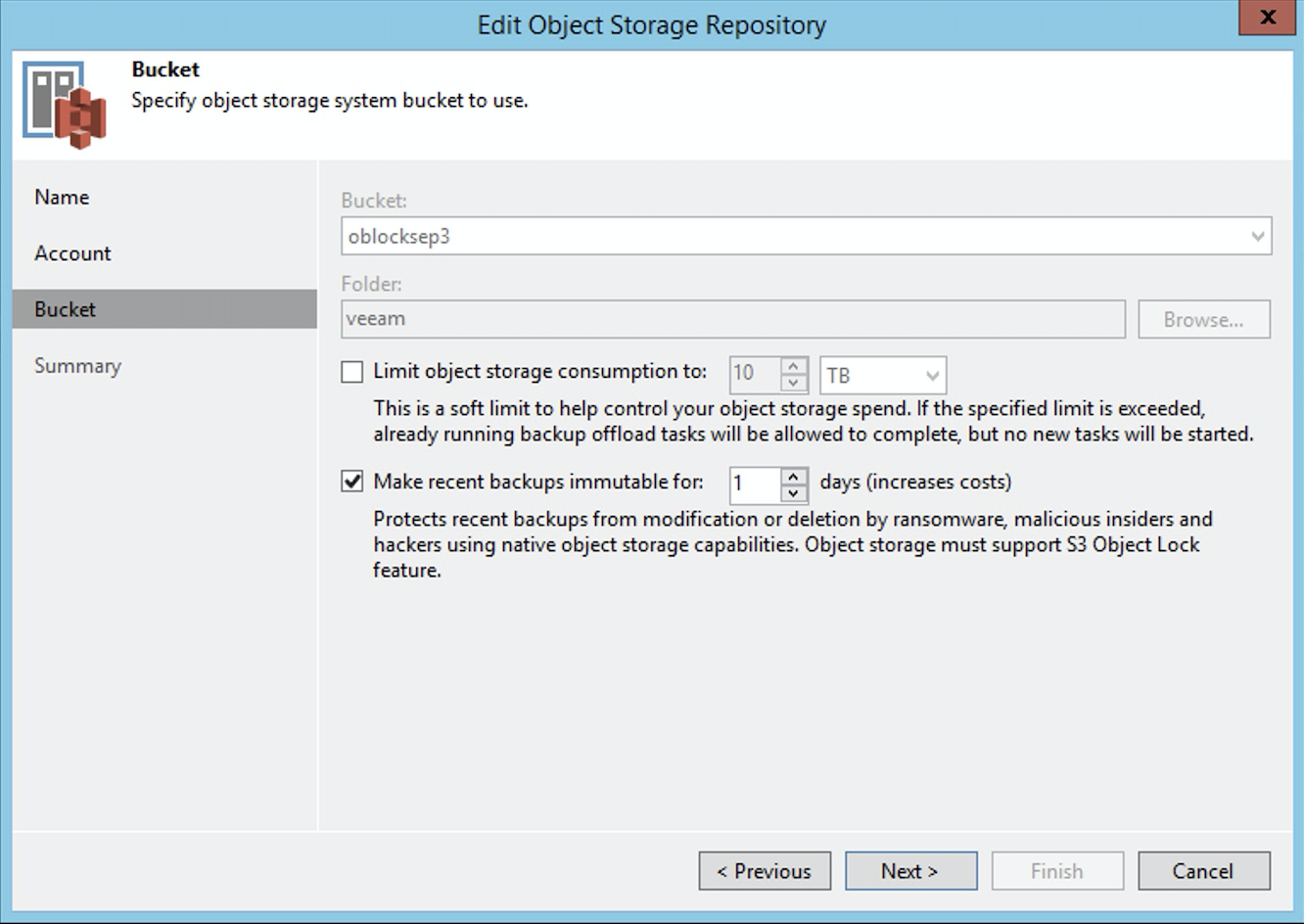Increment the immutability days value
This screenshot has height=924, width=1304.
tap(793, 477)
